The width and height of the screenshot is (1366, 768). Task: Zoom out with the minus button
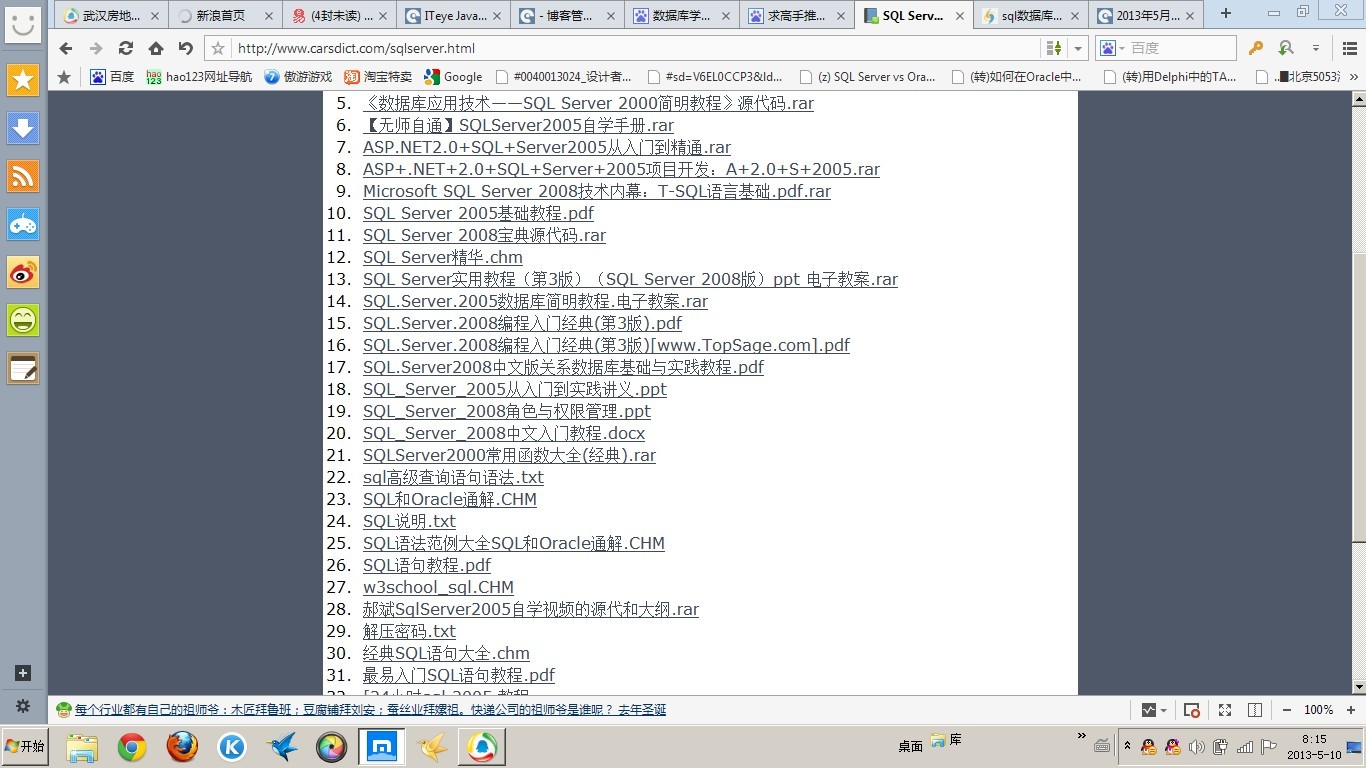(1286, 710)
